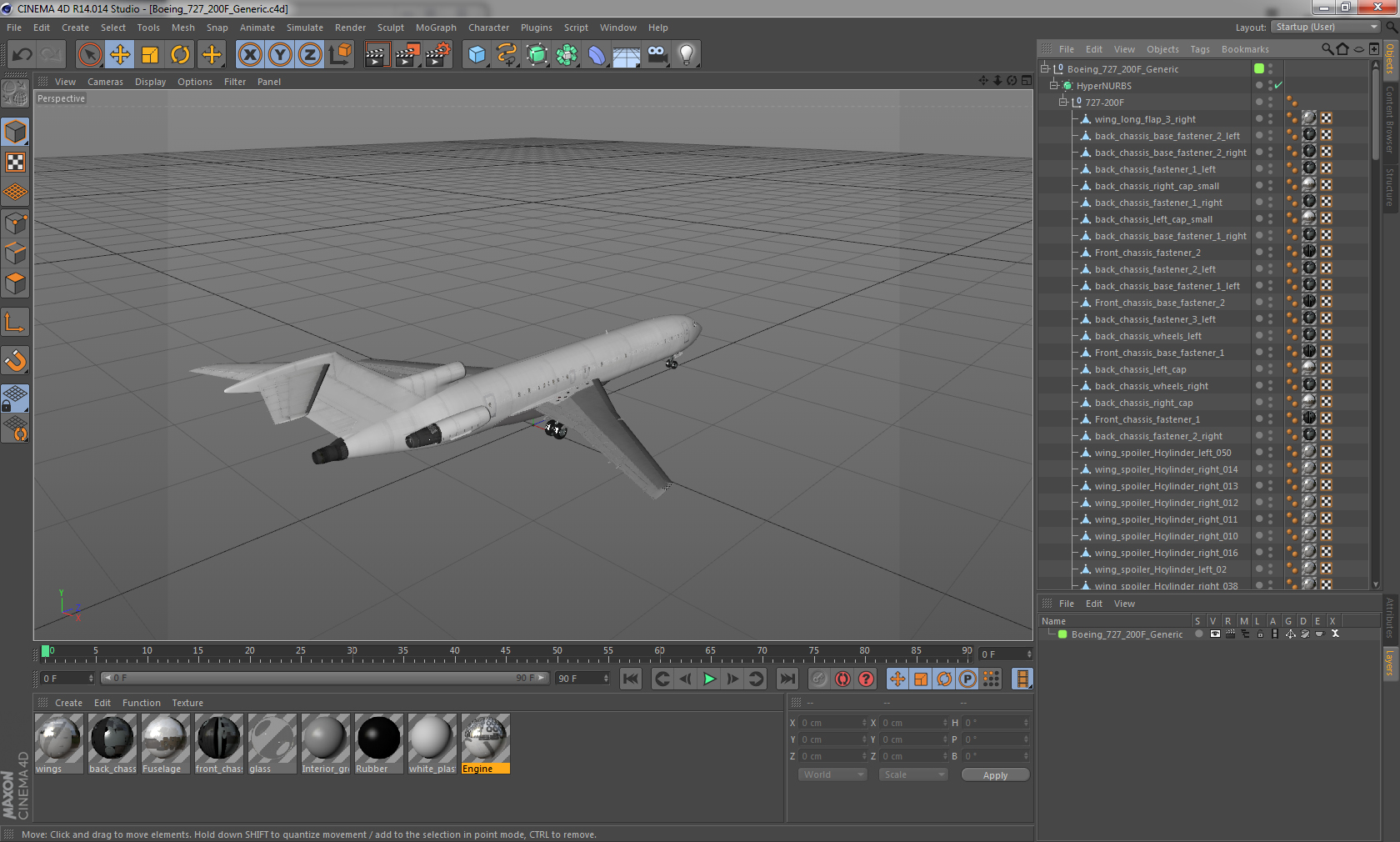Add a floor environment object icon

tap(627, 55)
